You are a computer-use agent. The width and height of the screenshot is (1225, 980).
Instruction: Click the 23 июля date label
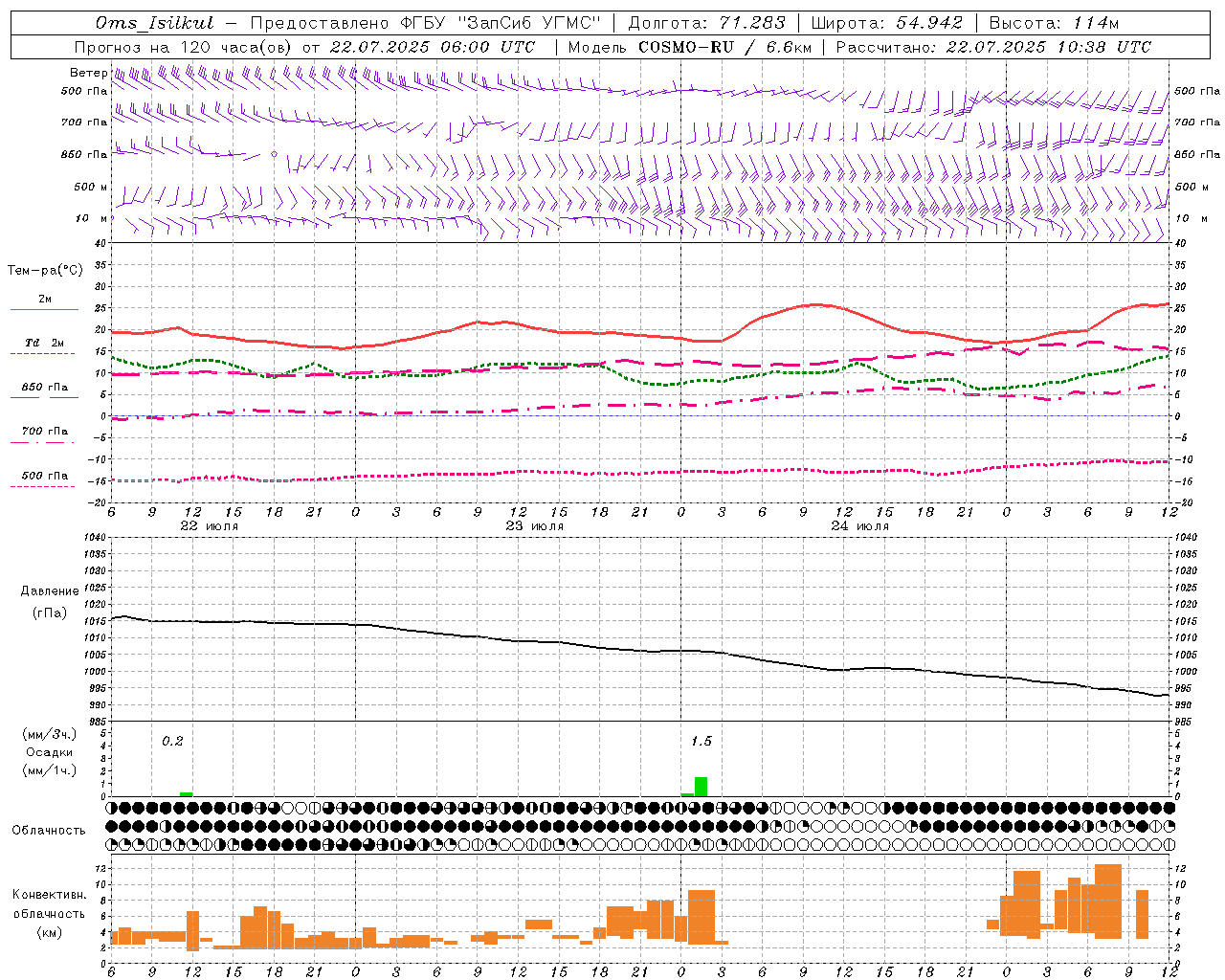click(534, 526)
